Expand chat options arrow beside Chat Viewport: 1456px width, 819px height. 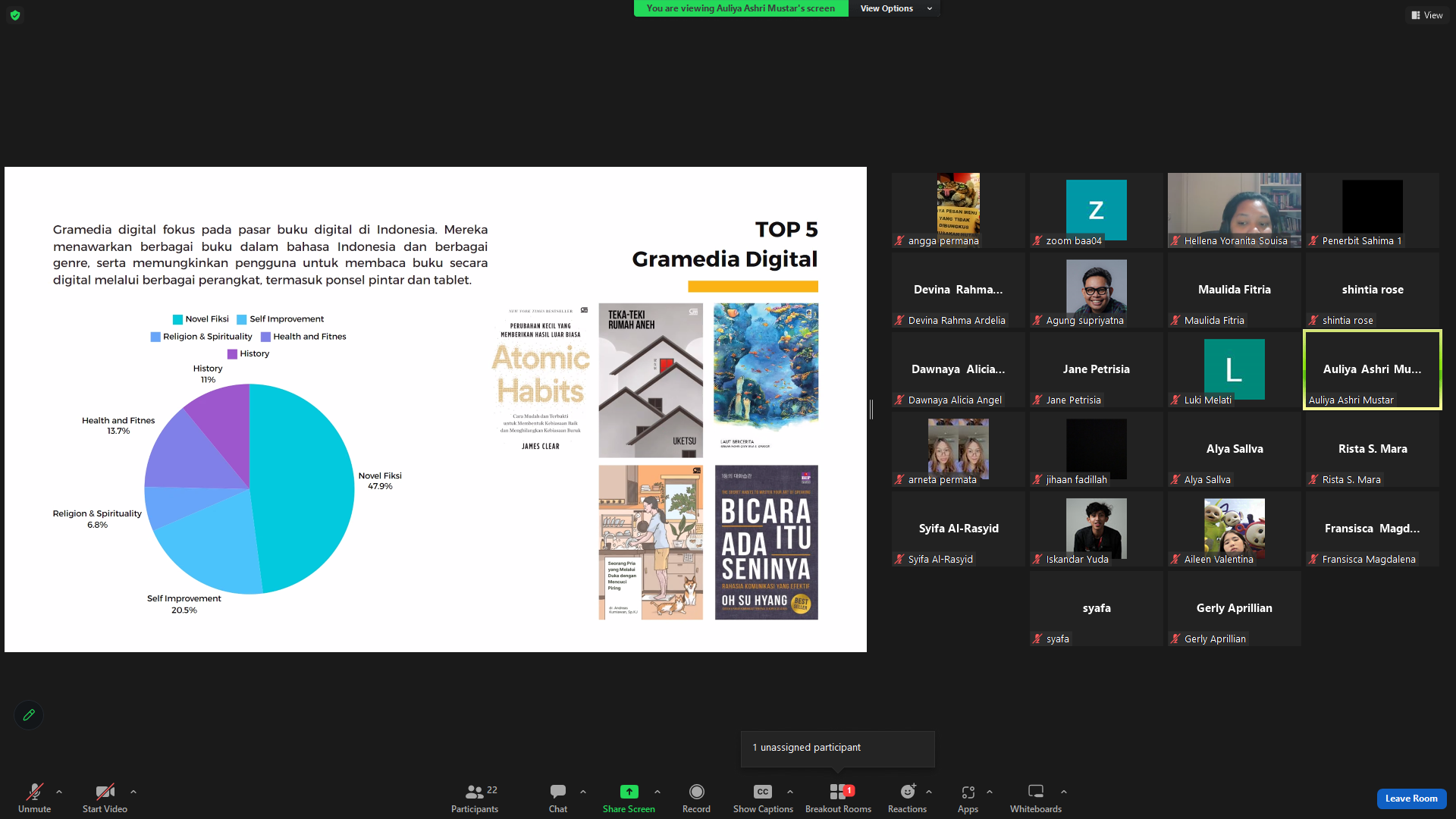[583, 792]
